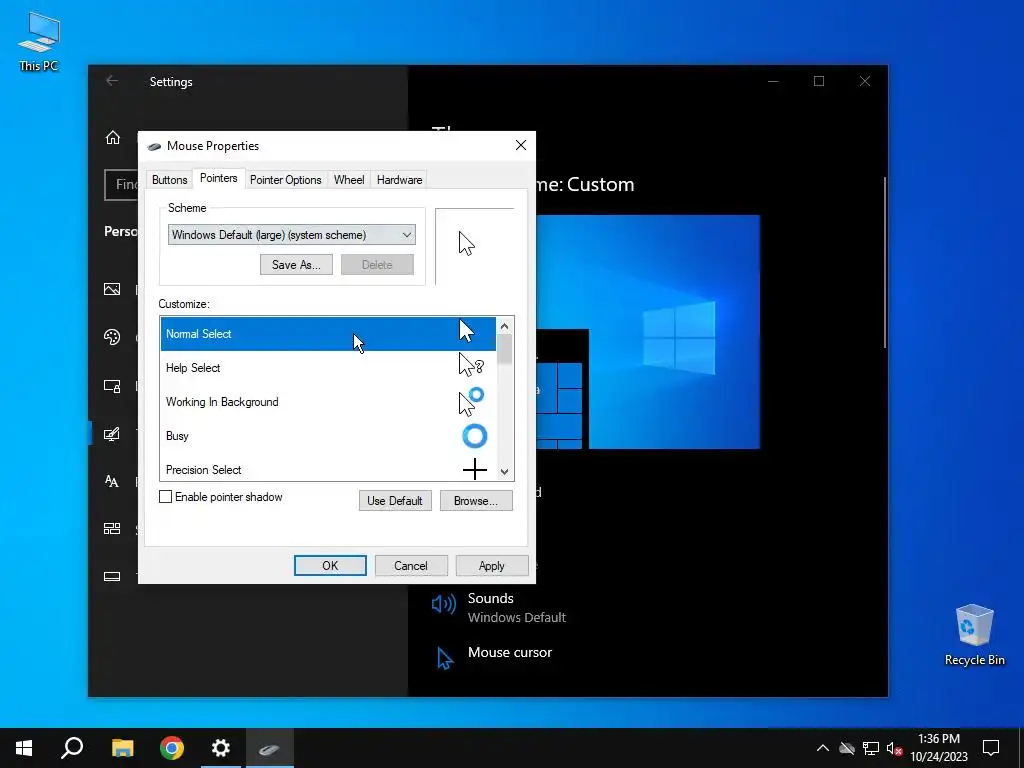The image size is (1024, 768).
Task: Open the Recycle Bin desktop icon
Action: (974, 635)
